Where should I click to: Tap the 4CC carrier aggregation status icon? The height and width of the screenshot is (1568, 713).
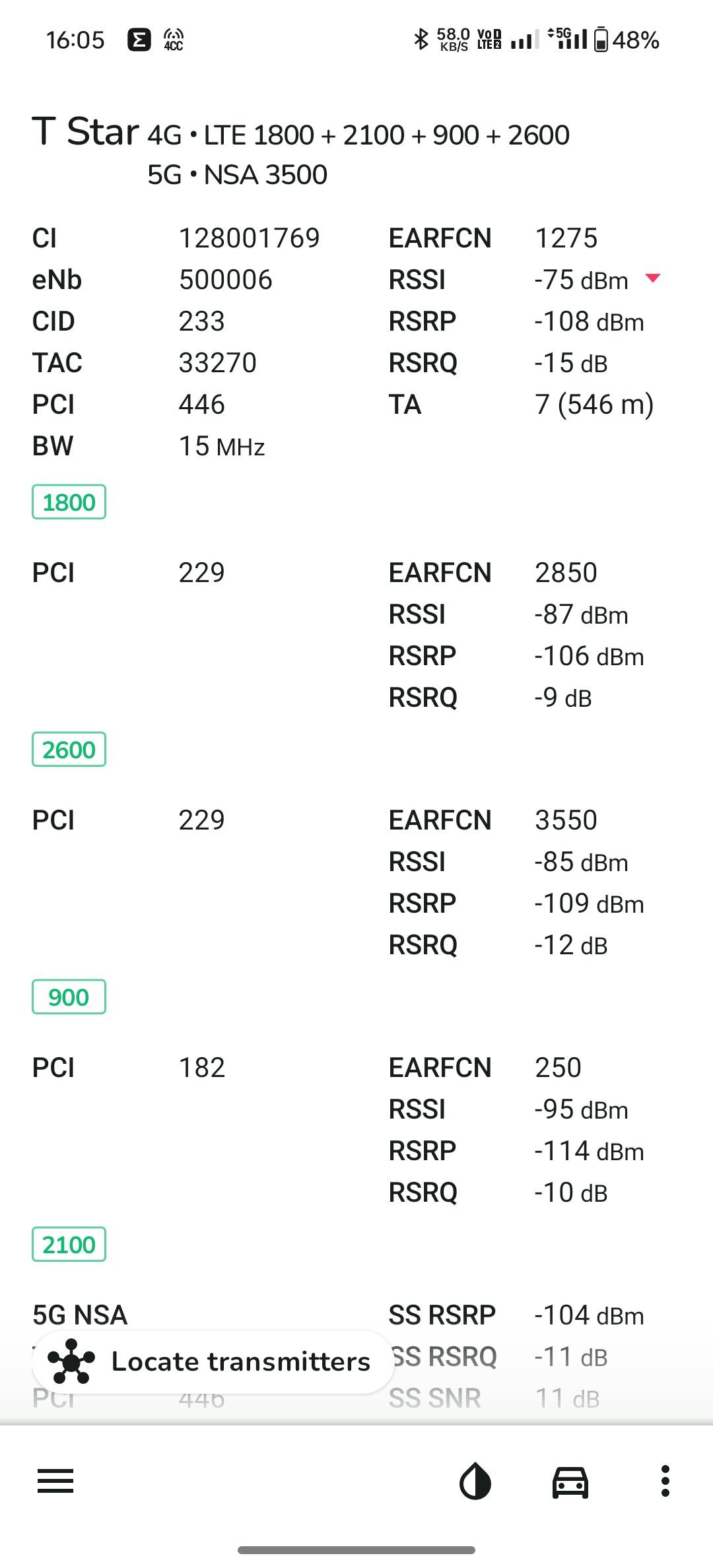point(174,40)
